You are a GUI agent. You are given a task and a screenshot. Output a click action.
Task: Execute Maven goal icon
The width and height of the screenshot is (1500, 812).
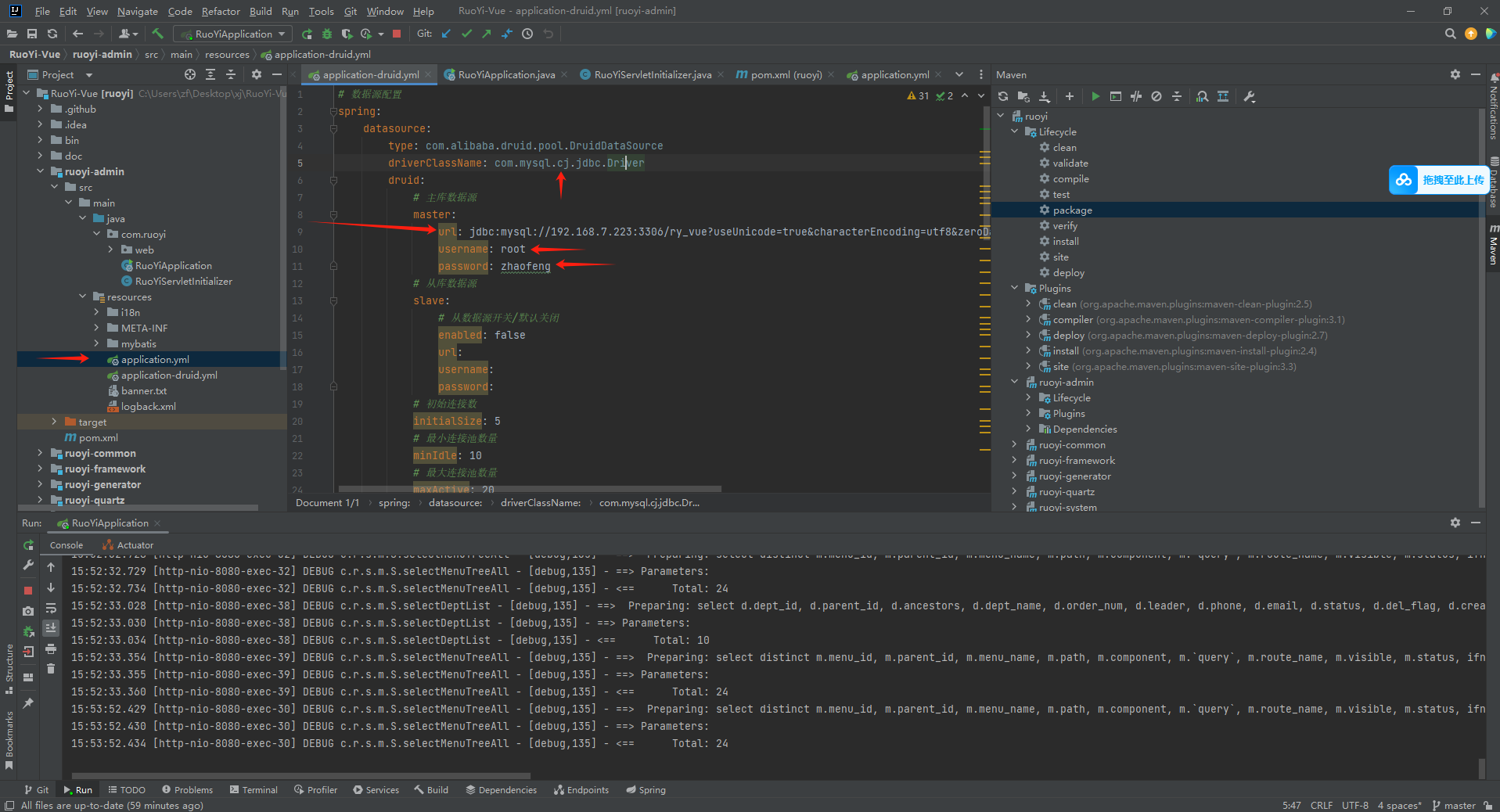pos(1116,96)
